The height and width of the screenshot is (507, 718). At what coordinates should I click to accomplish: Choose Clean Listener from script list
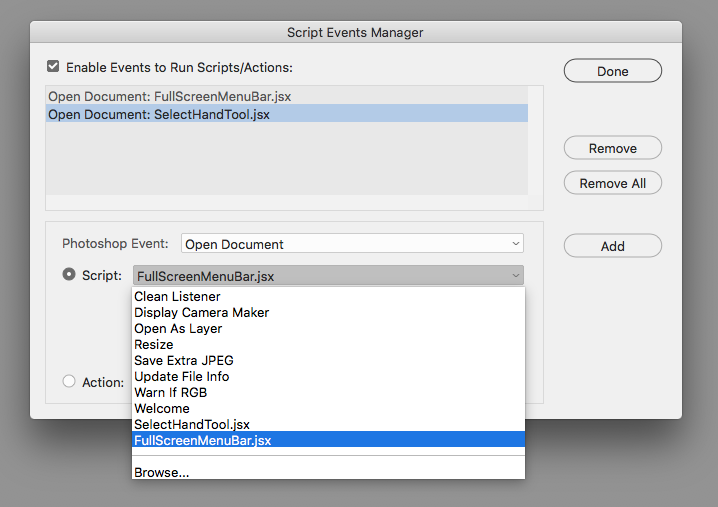(x=177, y=297)
